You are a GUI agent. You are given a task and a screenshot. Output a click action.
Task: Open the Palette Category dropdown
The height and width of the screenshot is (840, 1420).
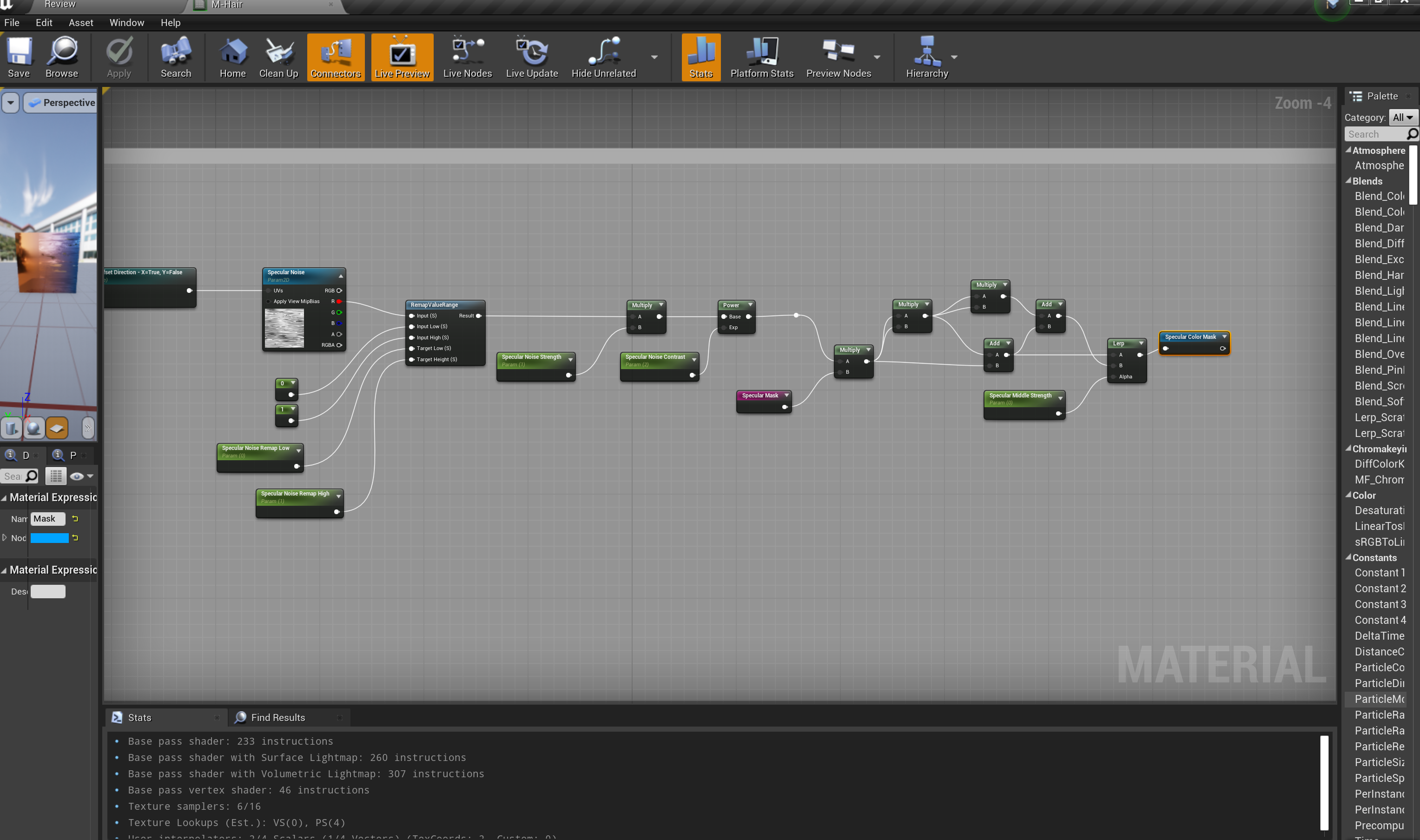(1403, 118)
